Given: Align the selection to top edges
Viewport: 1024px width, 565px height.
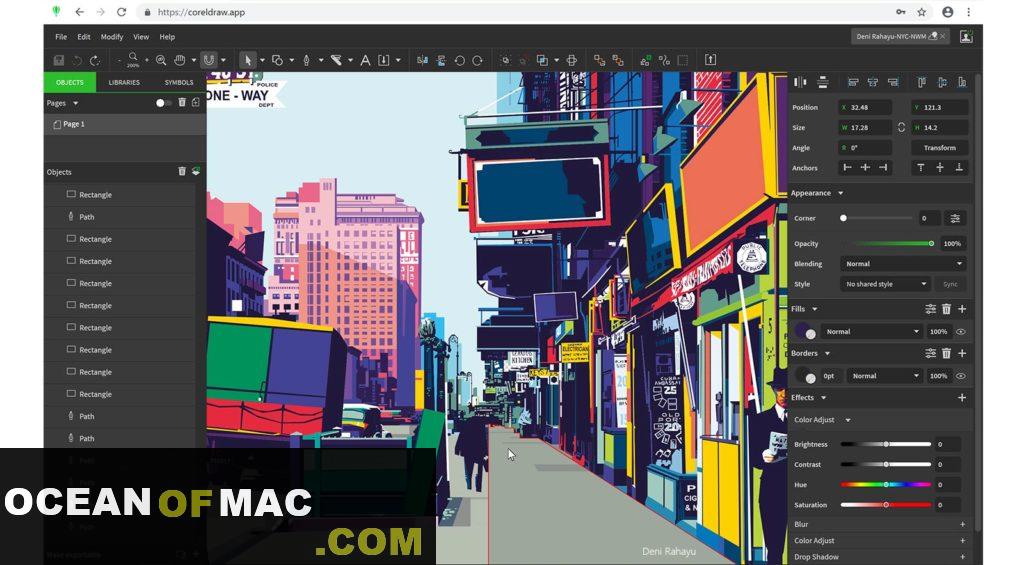Looking at the screenshot, I should [921, 82].
